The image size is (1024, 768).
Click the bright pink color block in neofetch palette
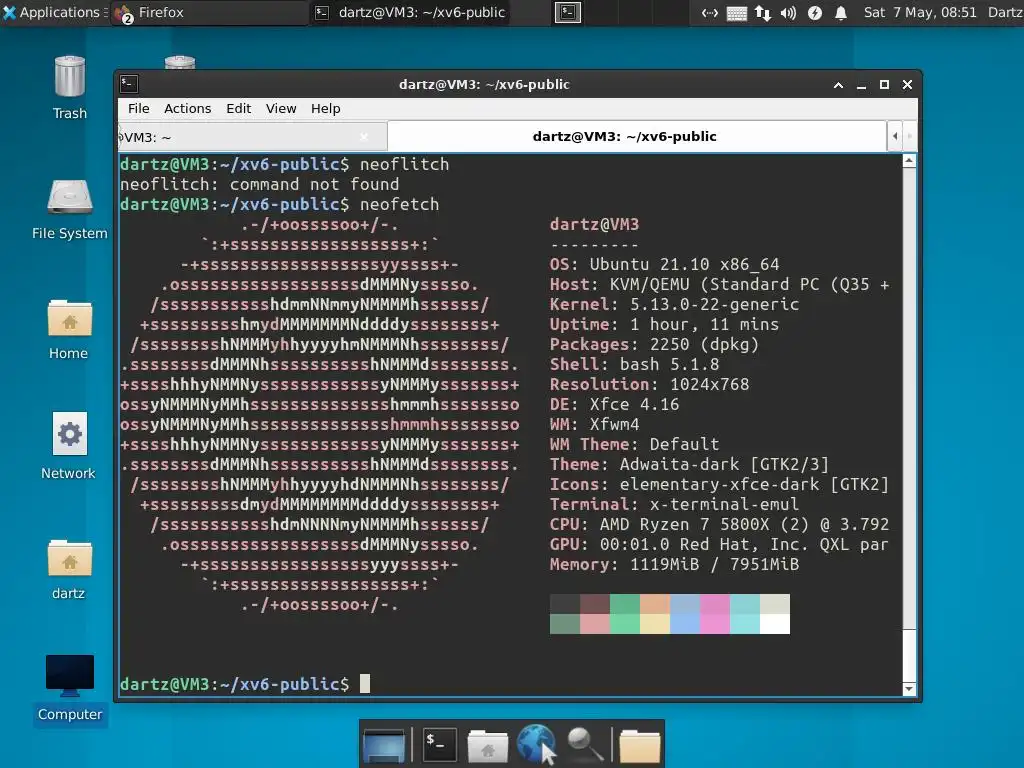[x=714, y=624]
